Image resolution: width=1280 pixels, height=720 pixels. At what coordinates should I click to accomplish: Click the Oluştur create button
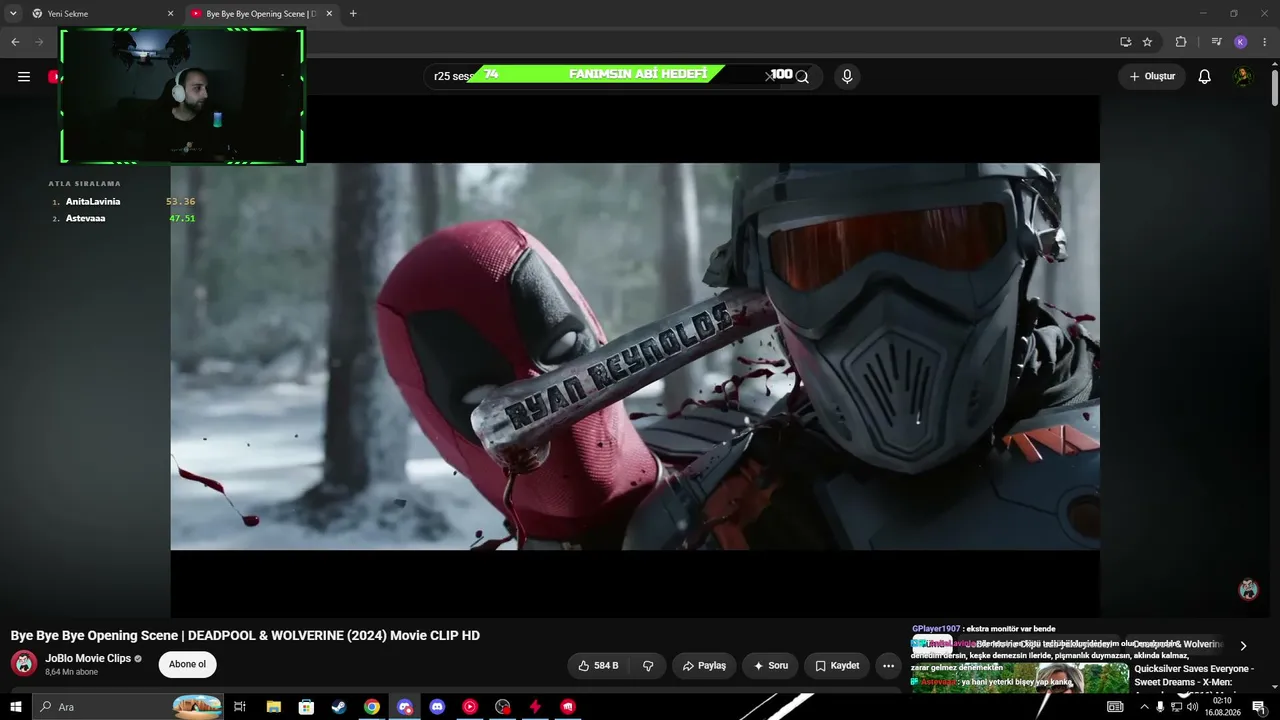pos(1152,77)
